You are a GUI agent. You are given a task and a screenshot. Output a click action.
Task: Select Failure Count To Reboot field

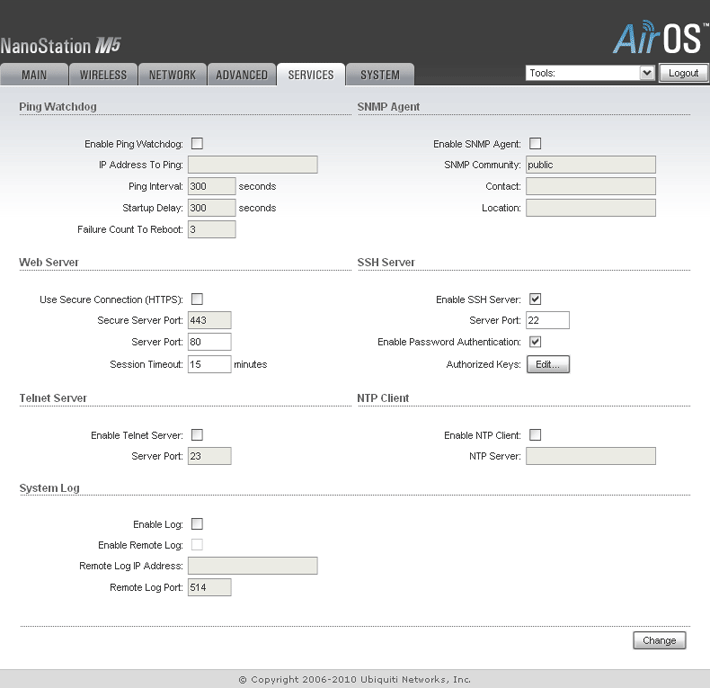tap(211, 229)
